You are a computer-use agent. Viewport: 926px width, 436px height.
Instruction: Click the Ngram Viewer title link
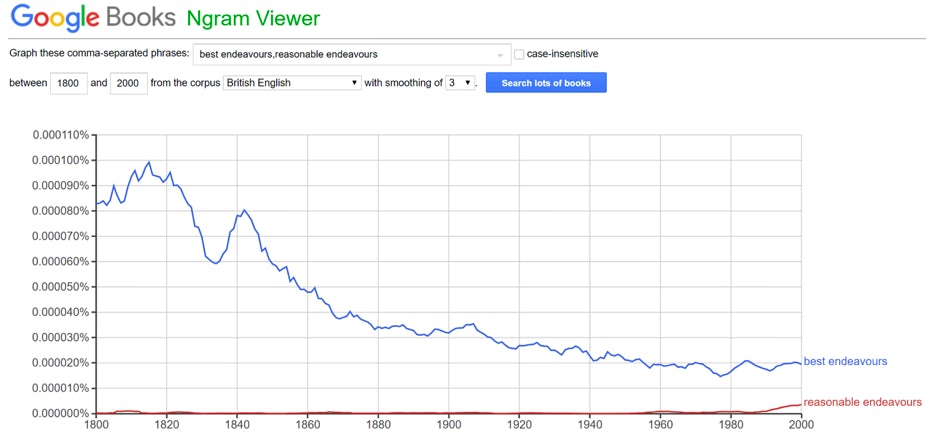[253, 18]
